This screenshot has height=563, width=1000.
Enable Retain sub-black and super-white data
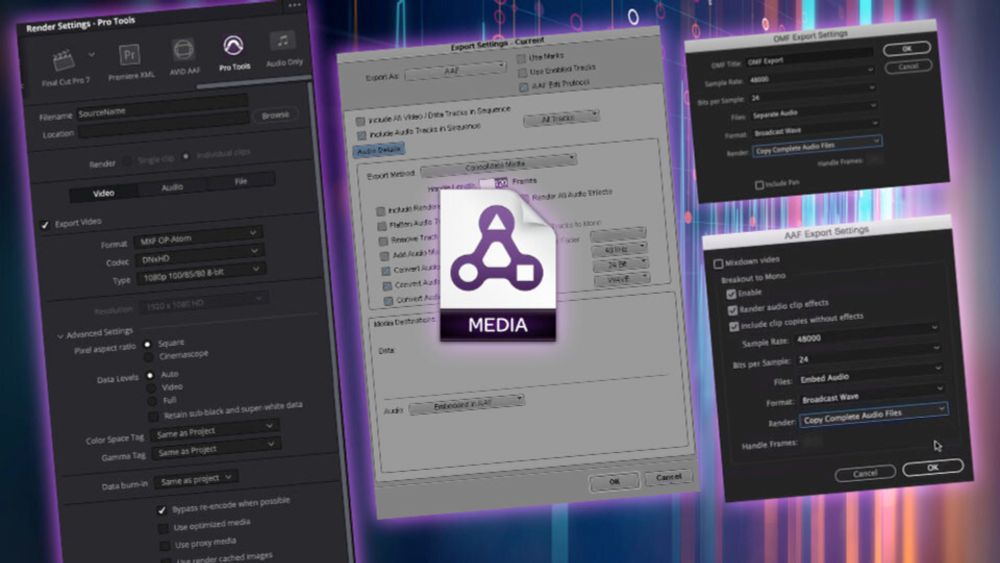153,416
